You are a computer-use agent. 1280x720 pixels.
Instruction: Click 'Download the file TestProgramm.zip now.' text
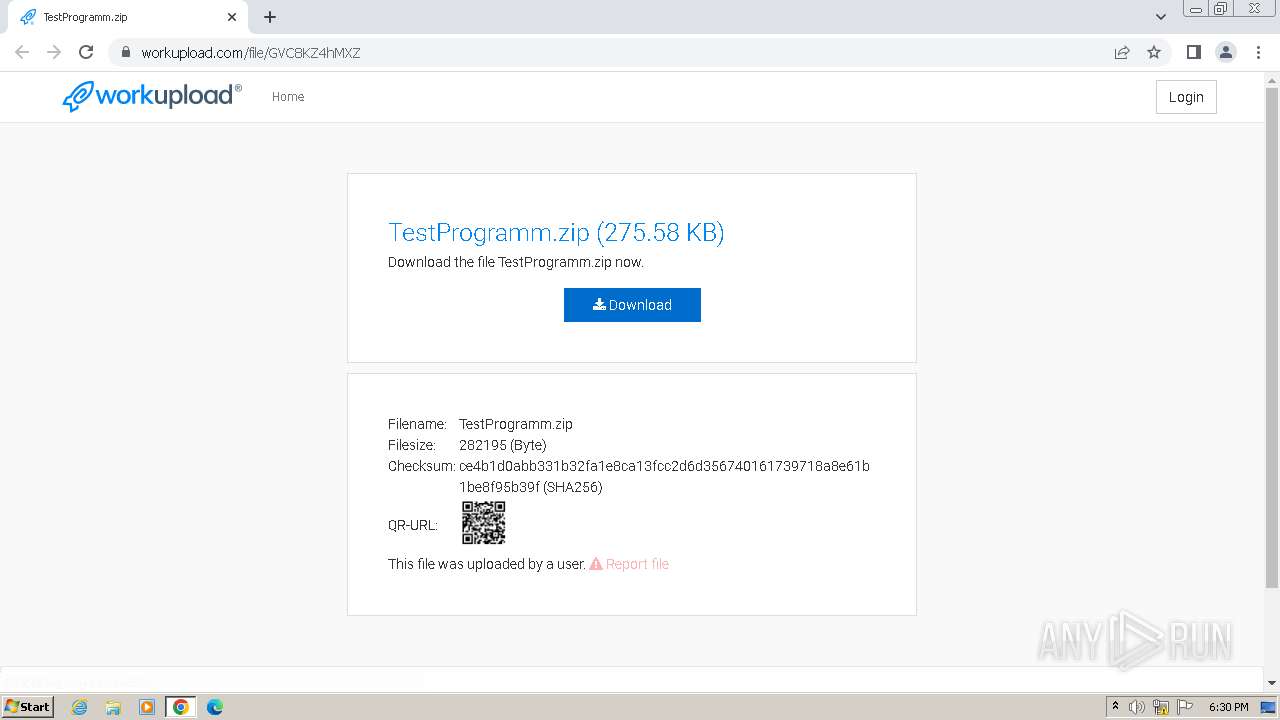tap(516, 262)
